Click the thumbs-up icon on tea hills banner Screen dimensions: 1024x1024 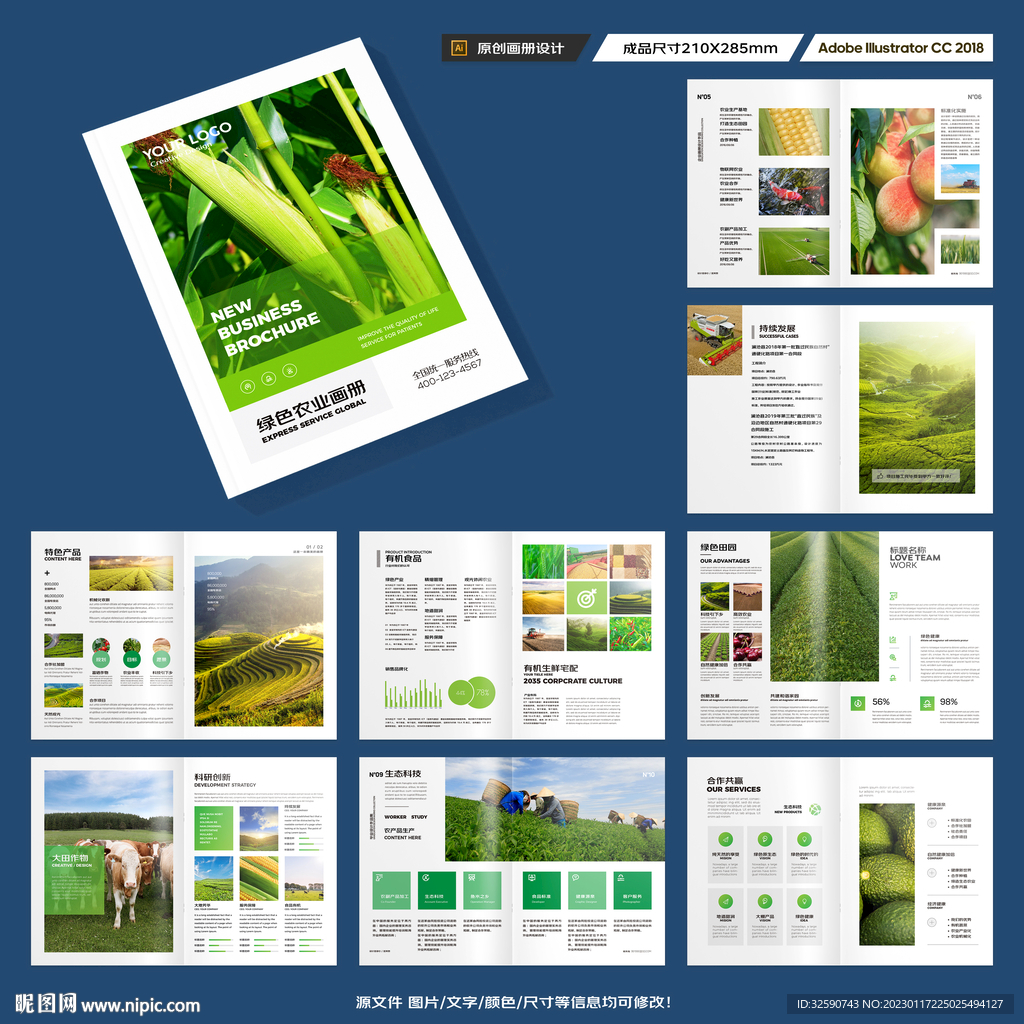click(x=880, y=477)
